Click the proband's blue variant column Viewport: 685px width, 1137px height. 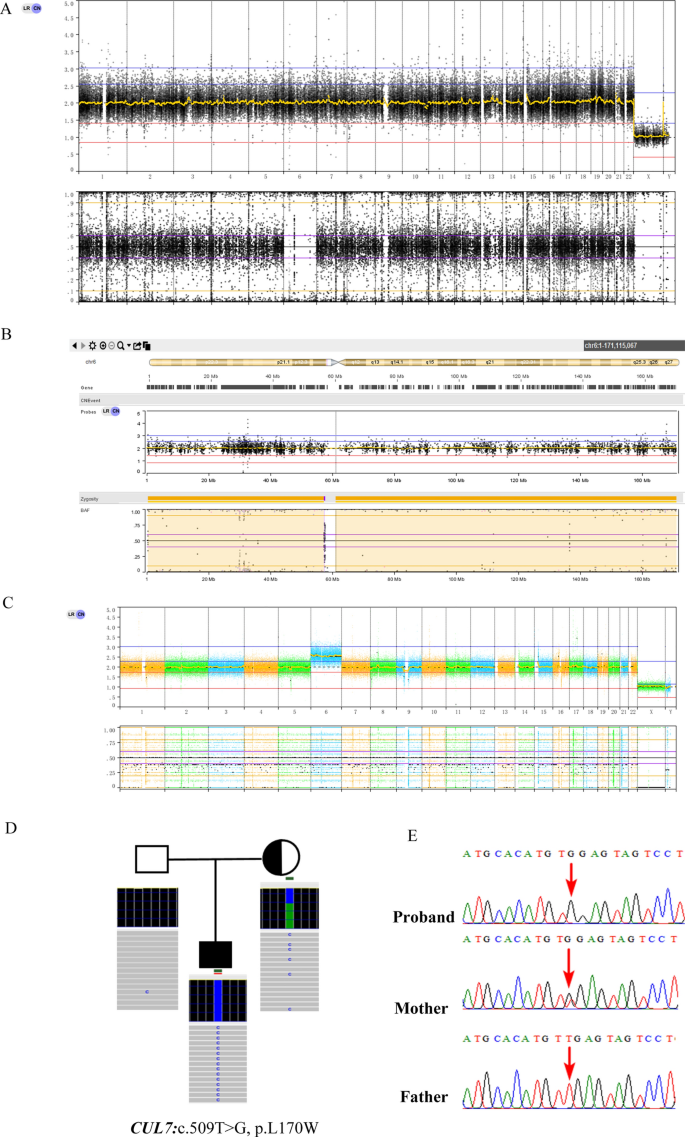(217, 1001)
